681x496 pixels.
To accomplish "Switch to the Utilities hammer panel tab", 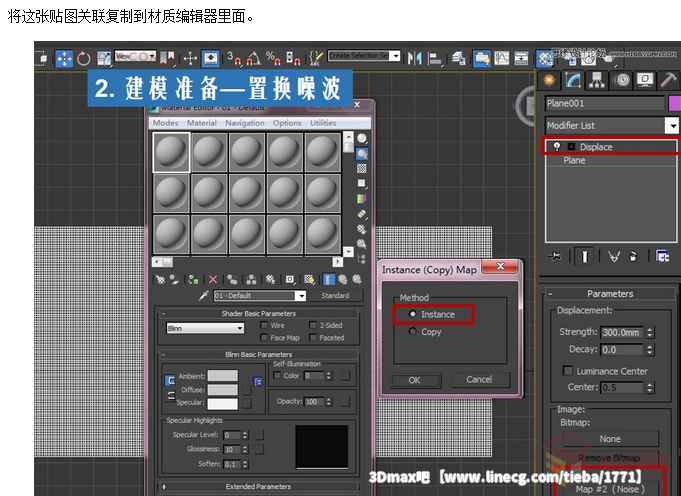I will [668, 80].
